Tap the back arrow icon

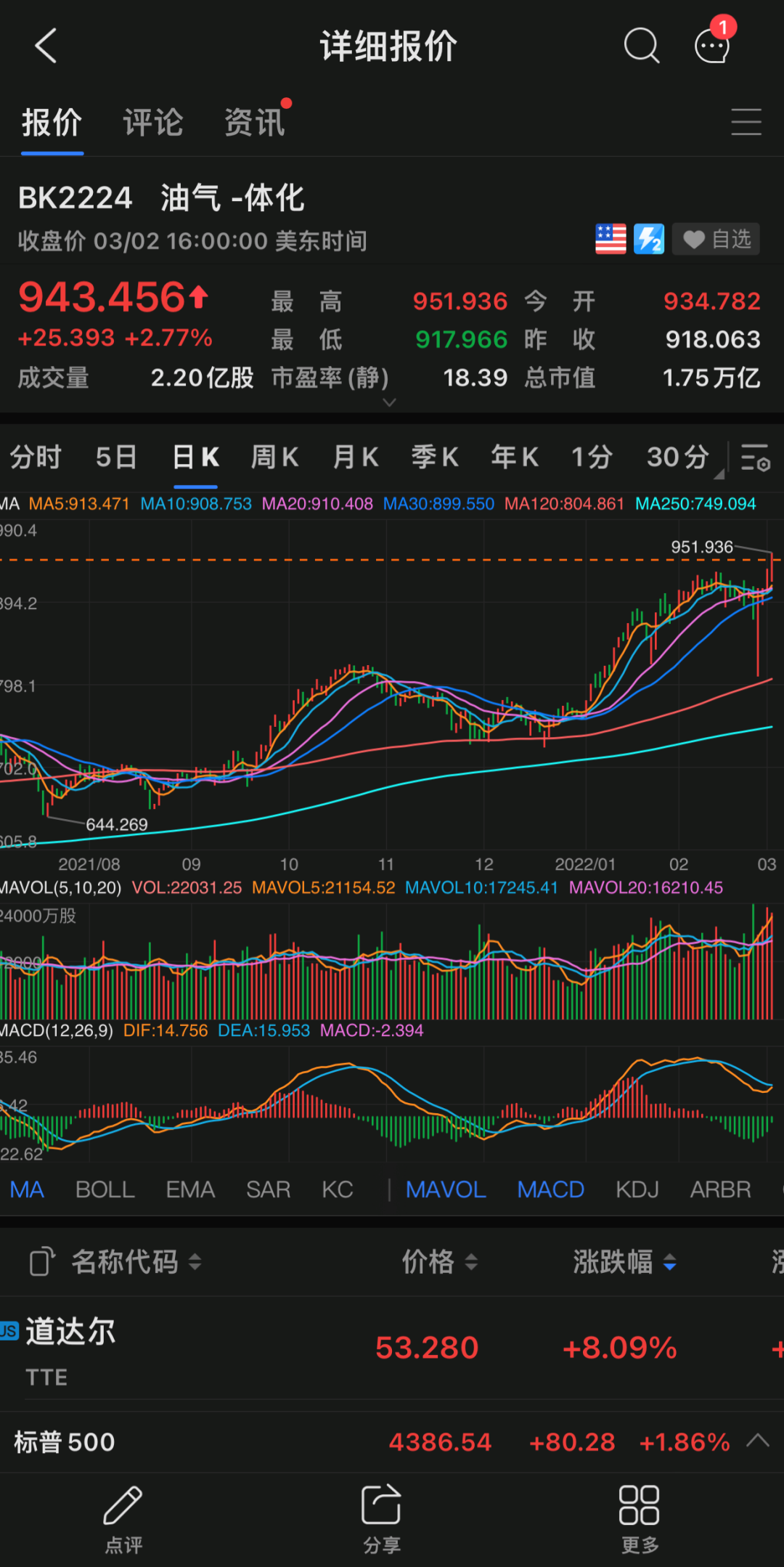tap(46, 46)
